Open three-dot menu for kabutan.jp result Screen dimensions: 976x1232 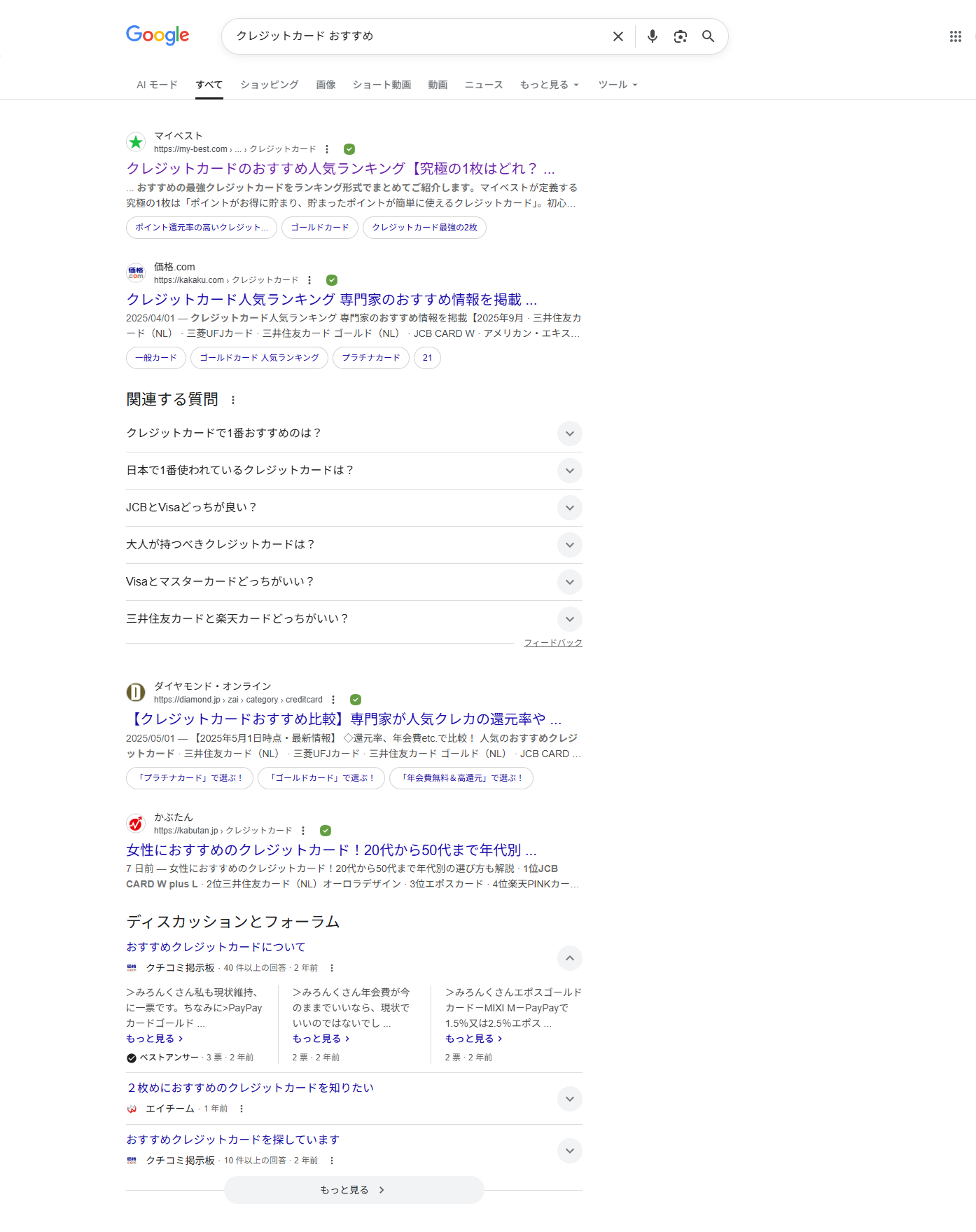pyautogui.click(x=303, y=831)
